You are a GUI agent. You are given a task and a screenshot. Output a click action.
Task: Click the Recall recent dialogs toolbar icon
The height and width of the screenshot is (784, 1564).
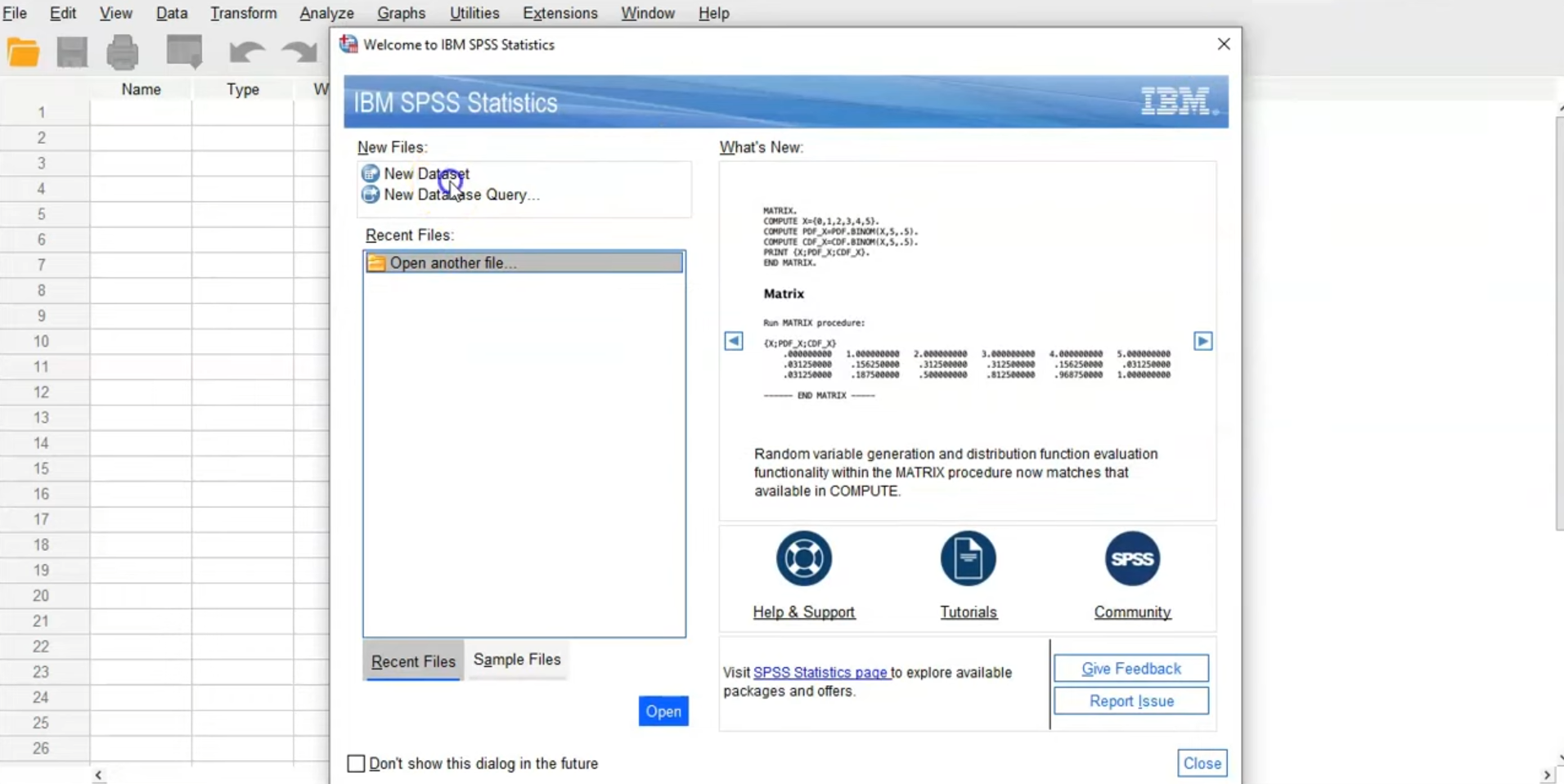click(x=184, y=52)
